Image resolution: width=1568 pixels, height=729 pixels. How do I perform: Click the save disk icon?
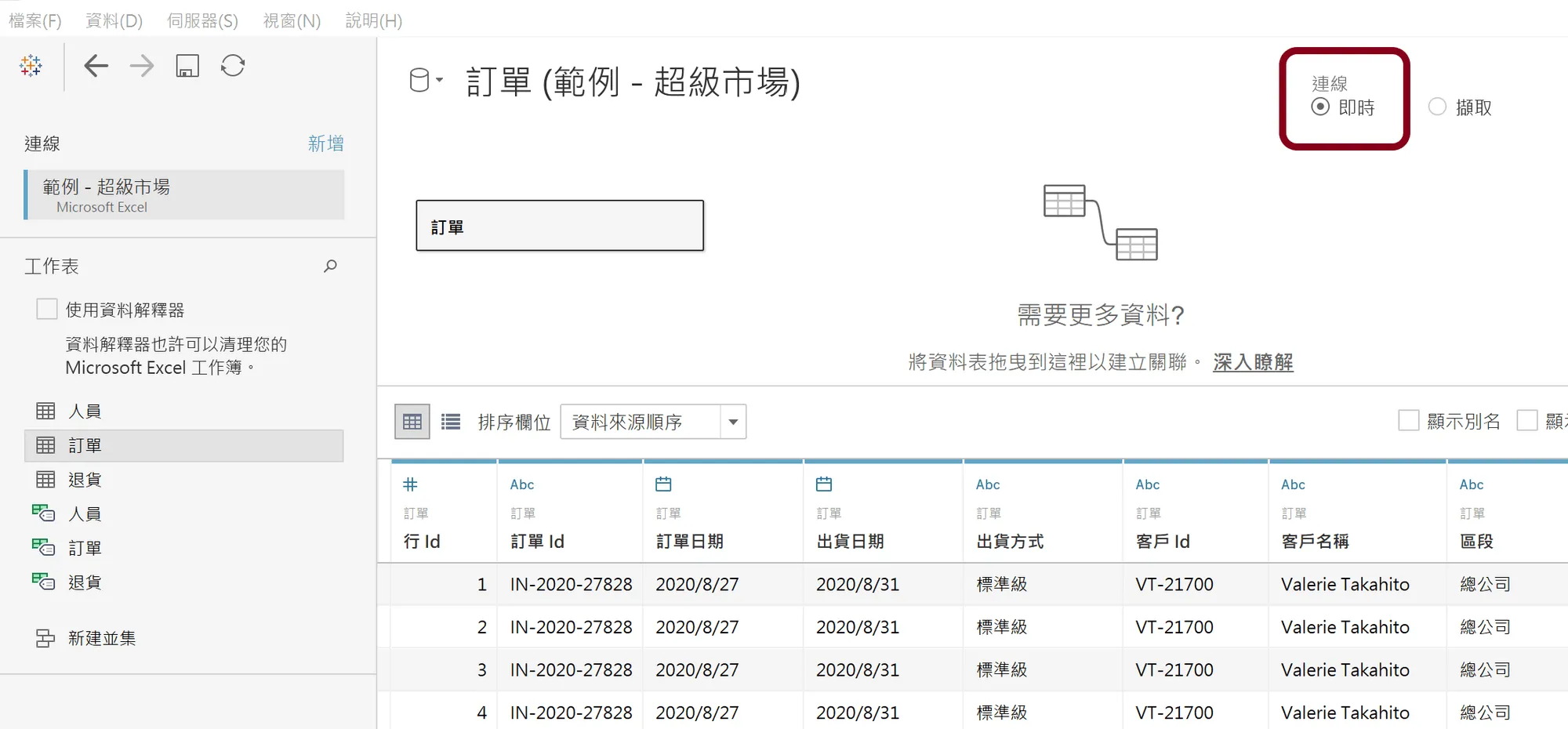click(187, 66)
